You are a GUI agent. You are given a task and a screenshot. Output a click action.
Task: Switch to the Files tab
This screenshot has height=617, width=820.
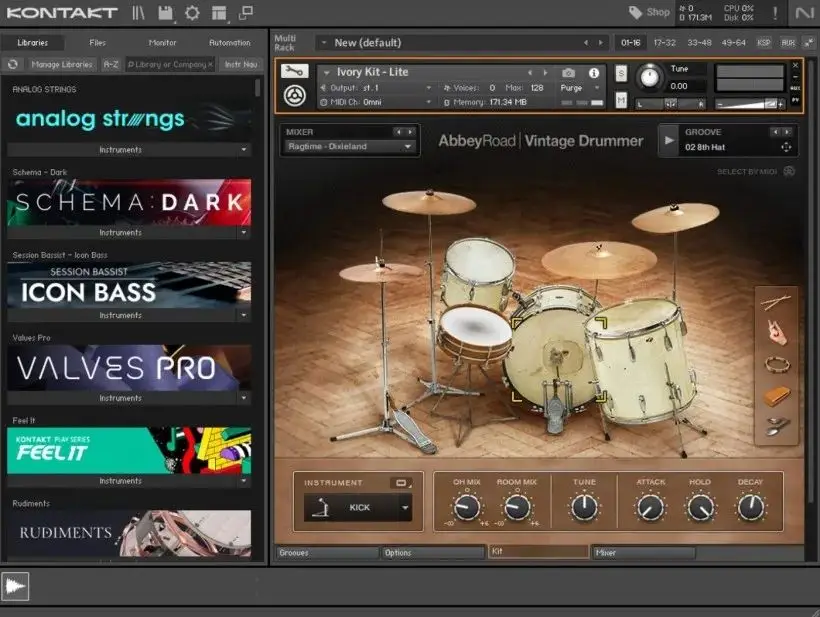[97, 42]
